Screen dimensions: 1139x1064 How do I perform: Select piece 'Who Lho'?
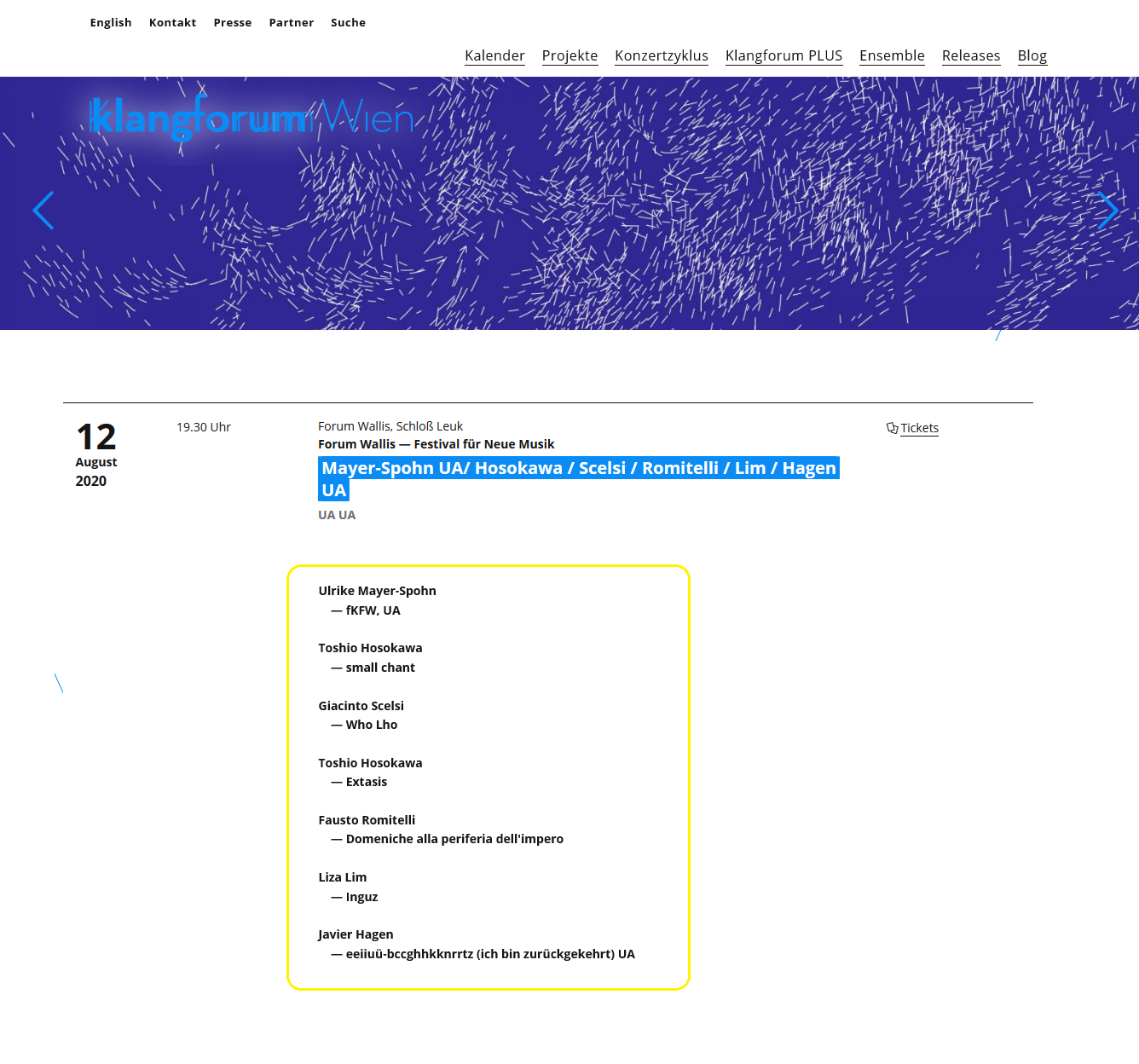pyautogui.click(x=371, y=725)
